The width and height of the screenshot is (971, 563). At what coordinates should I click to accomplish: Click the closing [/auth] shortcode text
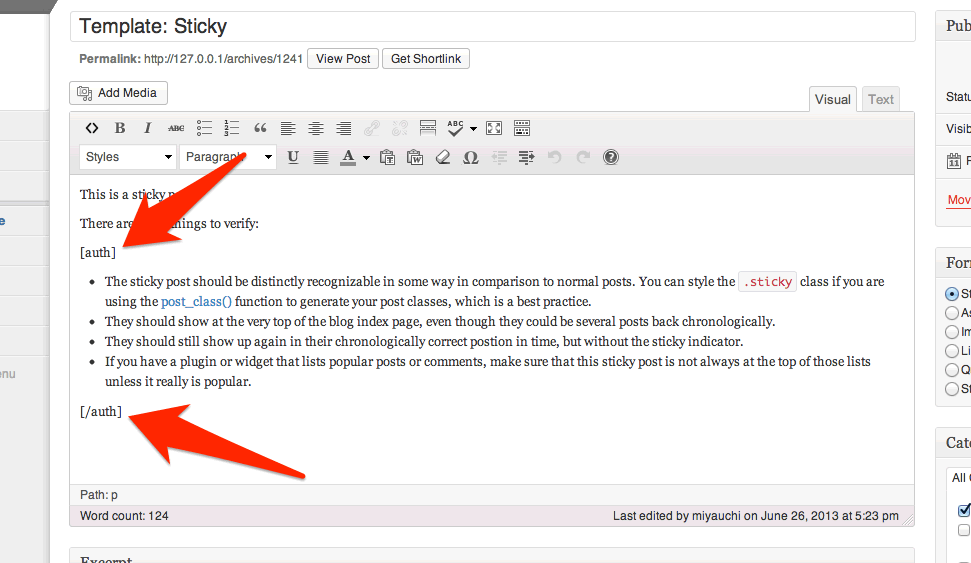(x=101, y=411)
